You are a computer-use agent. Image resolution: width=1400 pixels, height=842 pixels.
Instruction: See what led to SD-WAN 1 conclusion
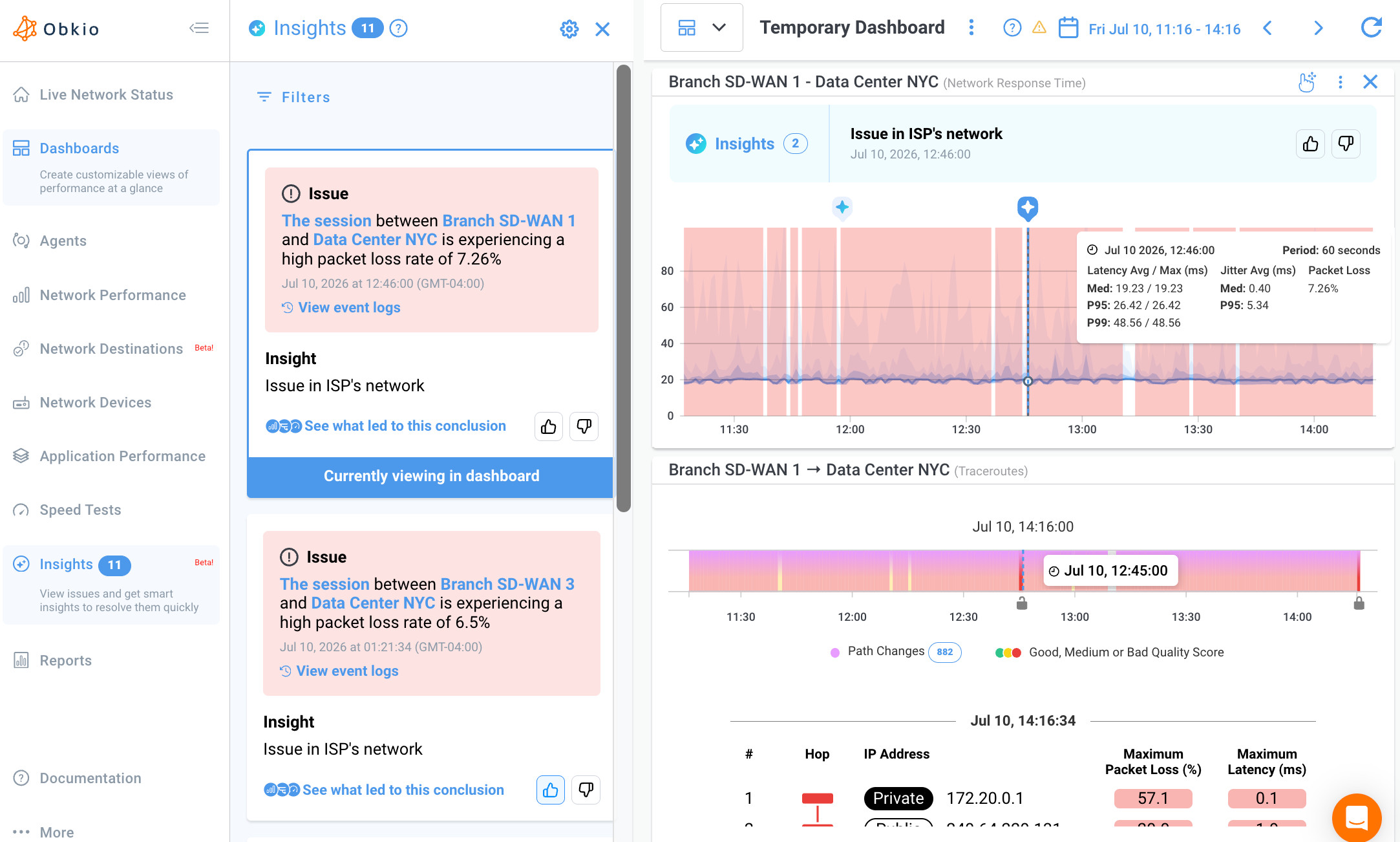(x=386, y=426)
